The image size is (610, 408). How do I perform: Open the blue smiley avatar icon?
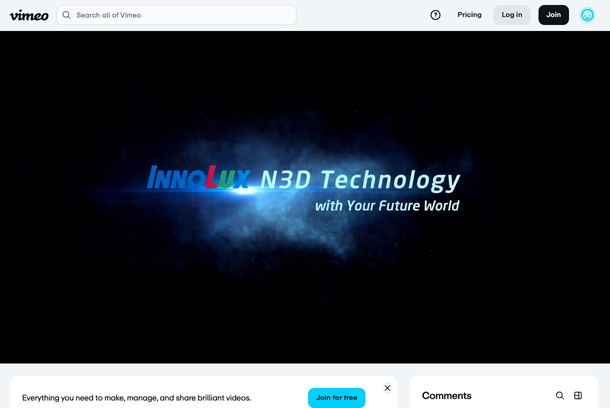click(x=587, y=15)
